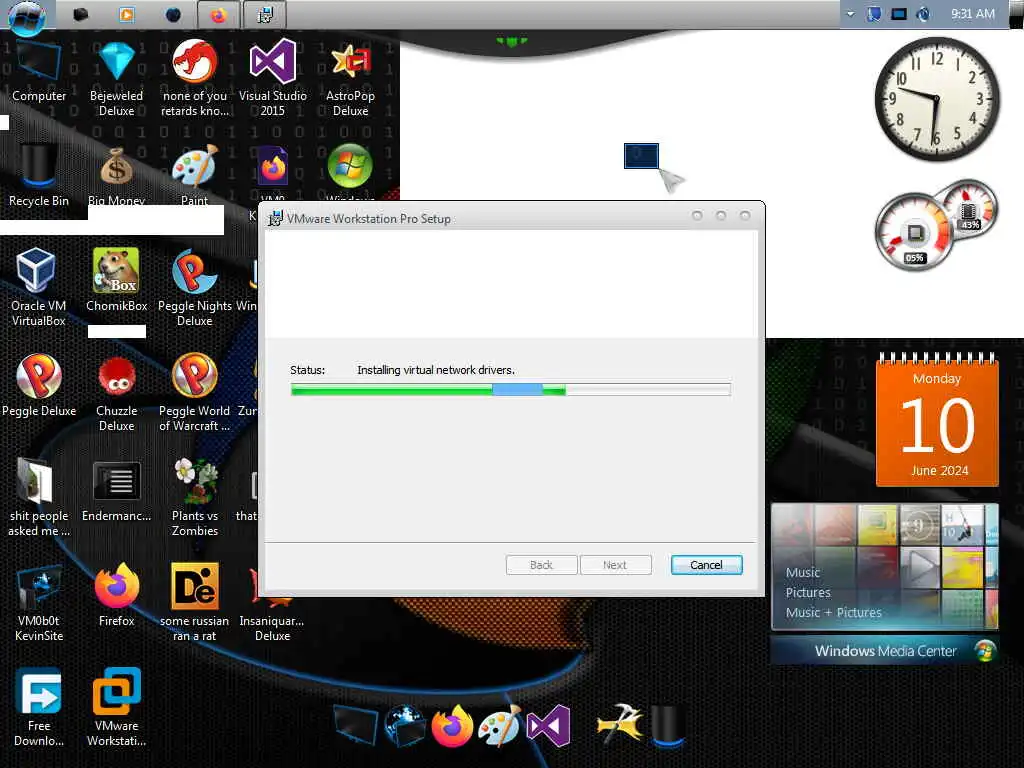Viewport: 1024px width, 768px height.
Task: Launch Visual Studio from the bottom dock
Action: [549, 725]
